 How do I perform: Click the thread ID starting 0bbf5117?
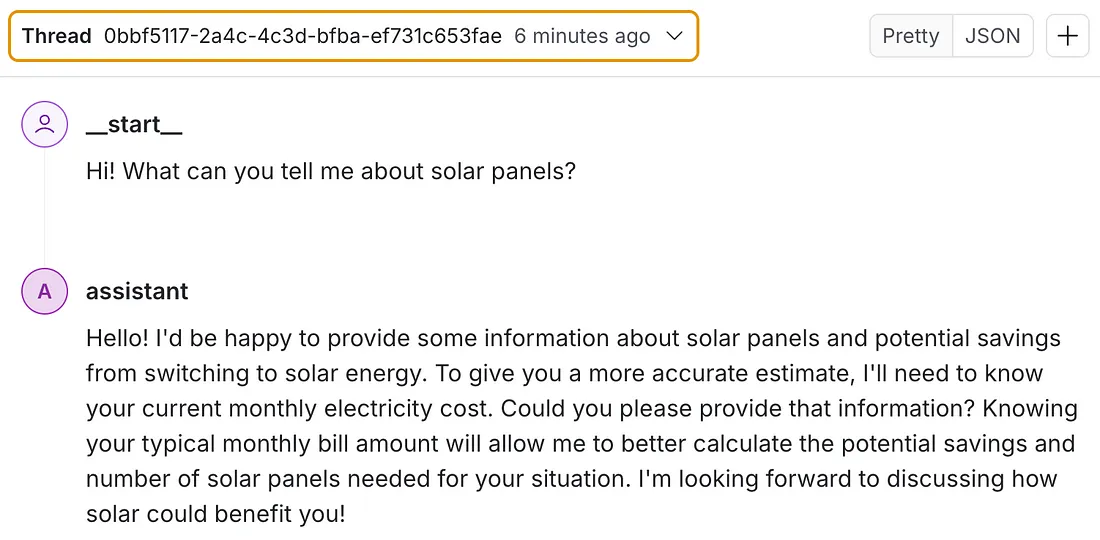click(x=302, y=36)
